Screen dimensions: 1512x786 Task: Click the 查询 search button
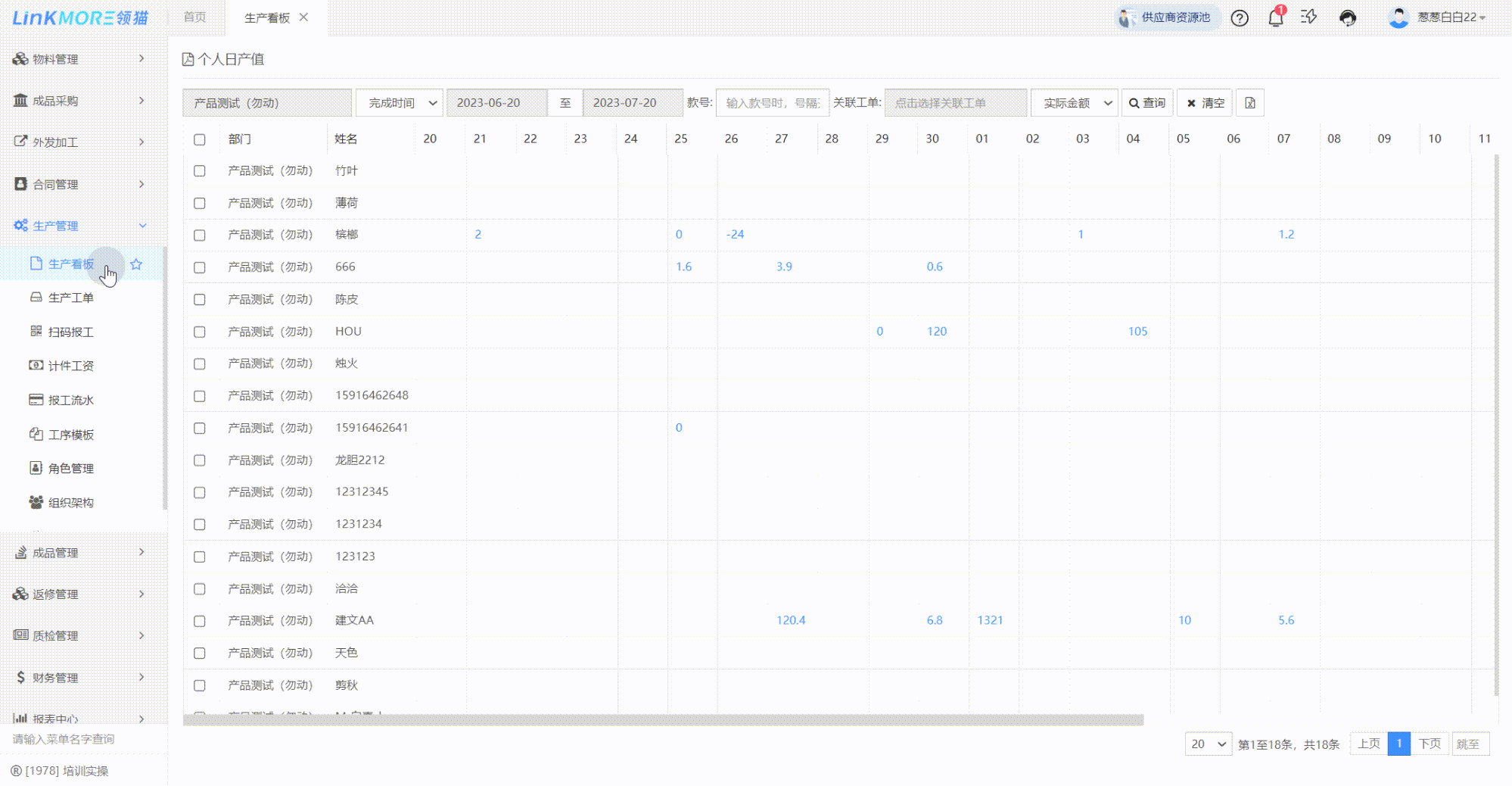point(1146,103)
